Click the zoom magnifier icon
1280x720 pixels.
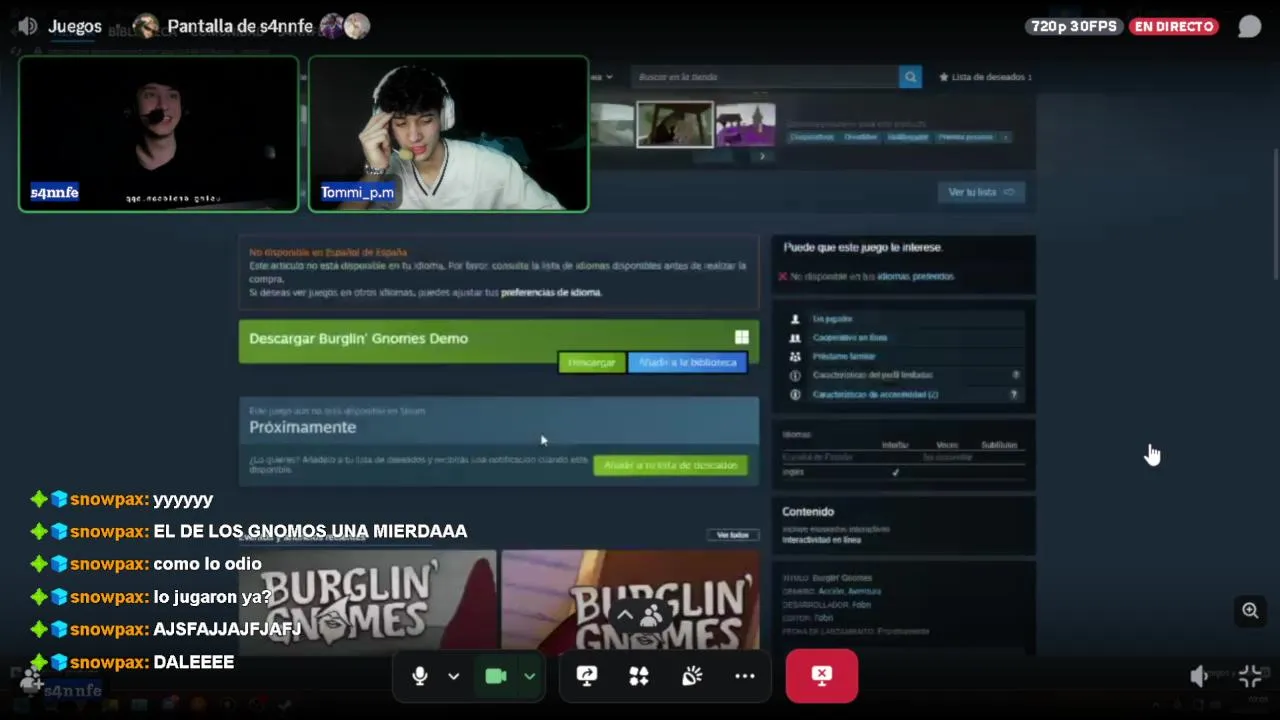click(x=1250, y=610)
